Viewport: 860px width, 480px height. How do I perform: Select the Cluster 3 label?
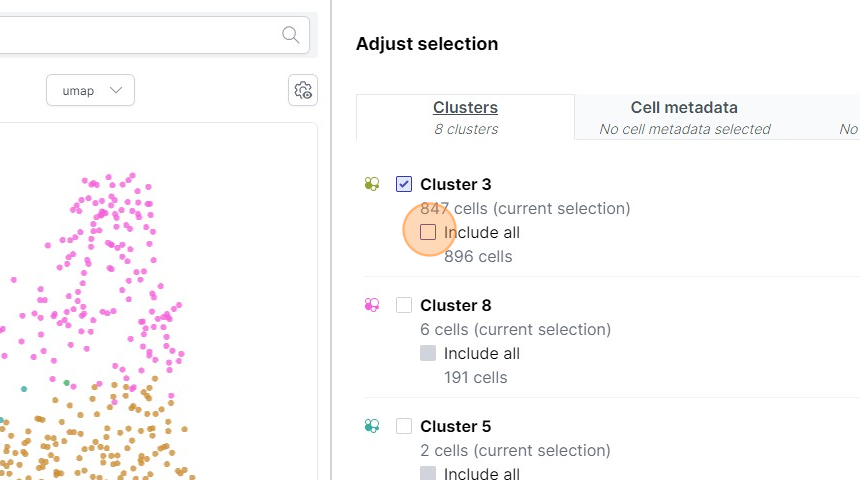click(x=455, y=184)
